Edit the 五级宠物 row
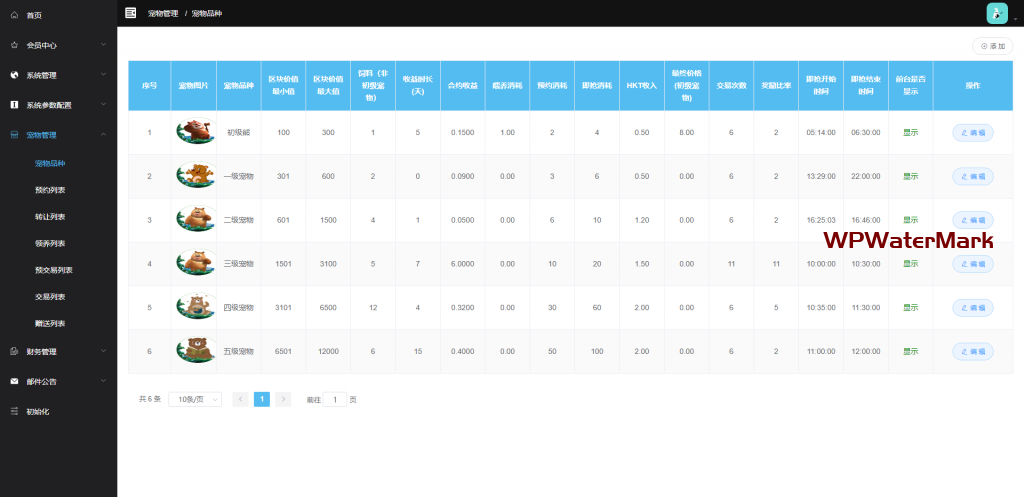1024x497 pixels. (972, 351)
